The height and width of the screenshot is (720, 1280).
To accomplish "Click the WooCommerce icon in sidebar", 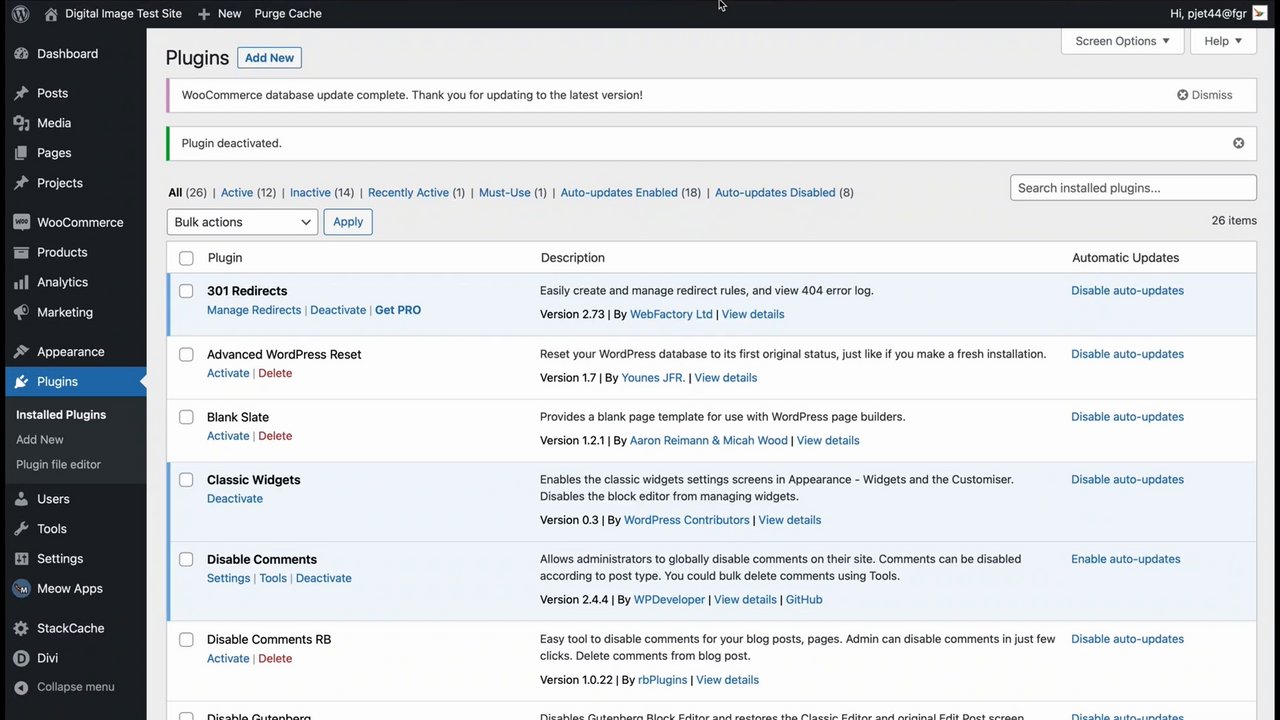I will pos(21,223).
